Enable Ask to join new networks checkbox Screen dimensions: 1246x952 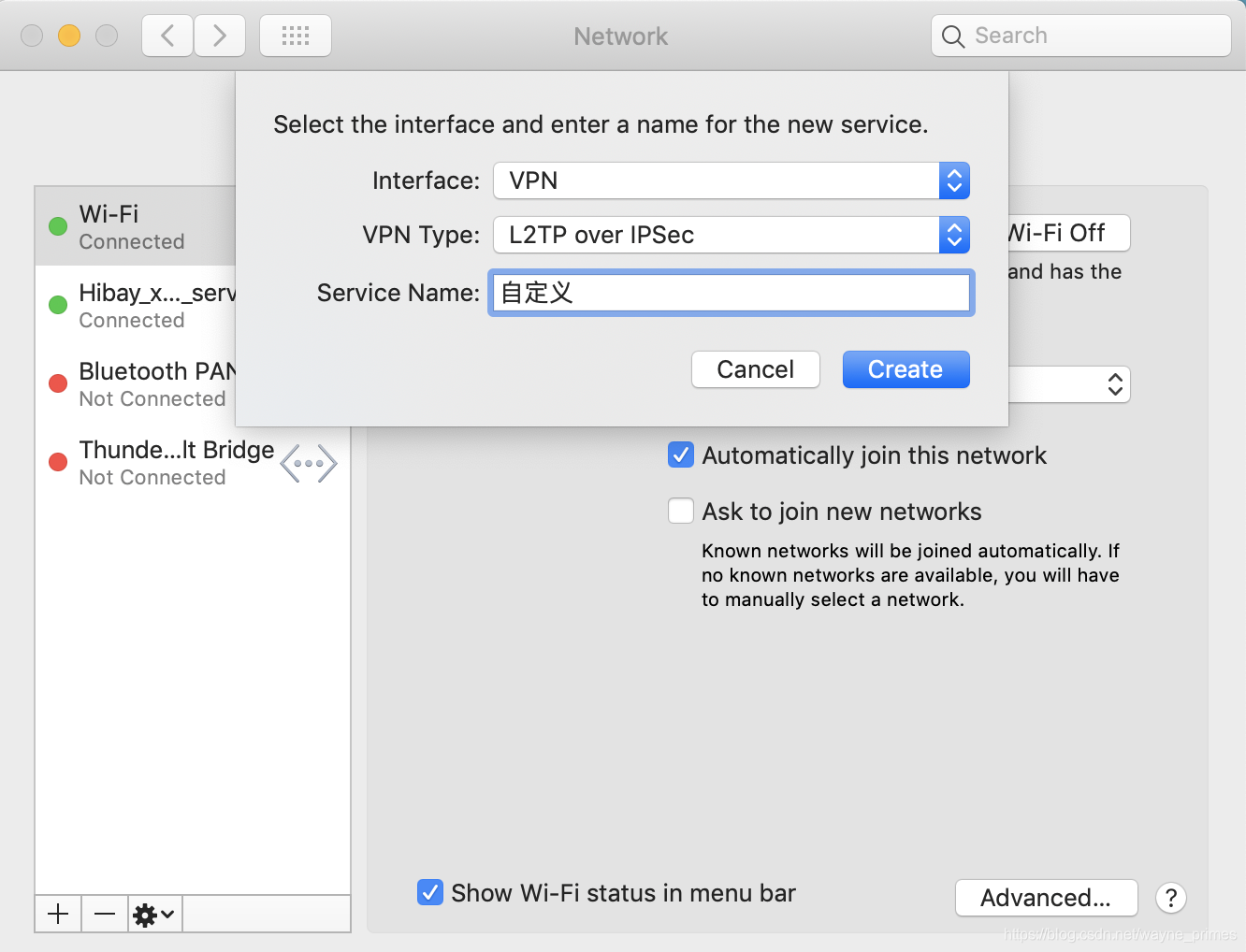(x=681, y=511)
